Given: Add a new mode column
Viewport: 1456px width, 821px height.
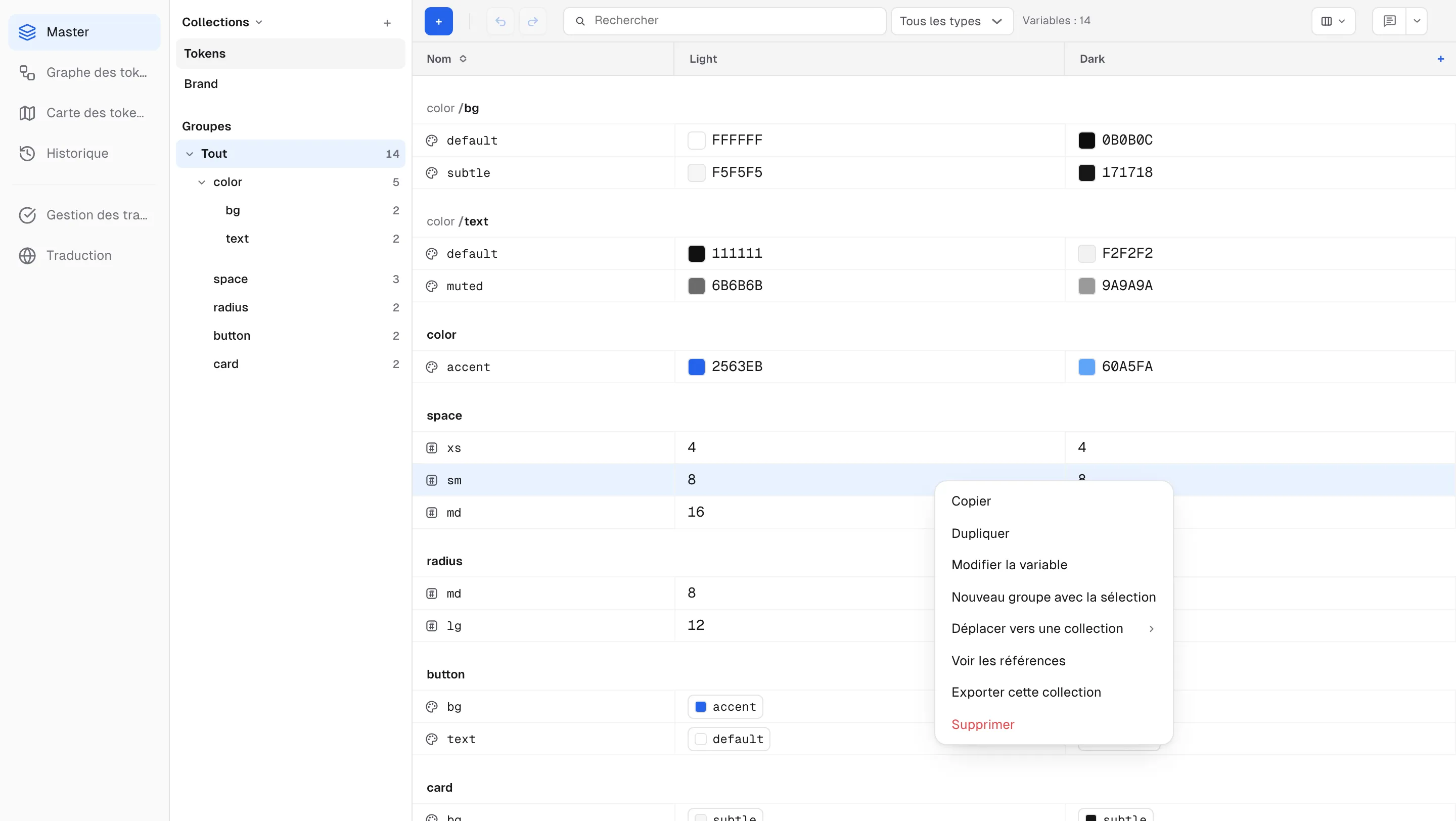Looking at the screenshot, I should (1440, 59).
